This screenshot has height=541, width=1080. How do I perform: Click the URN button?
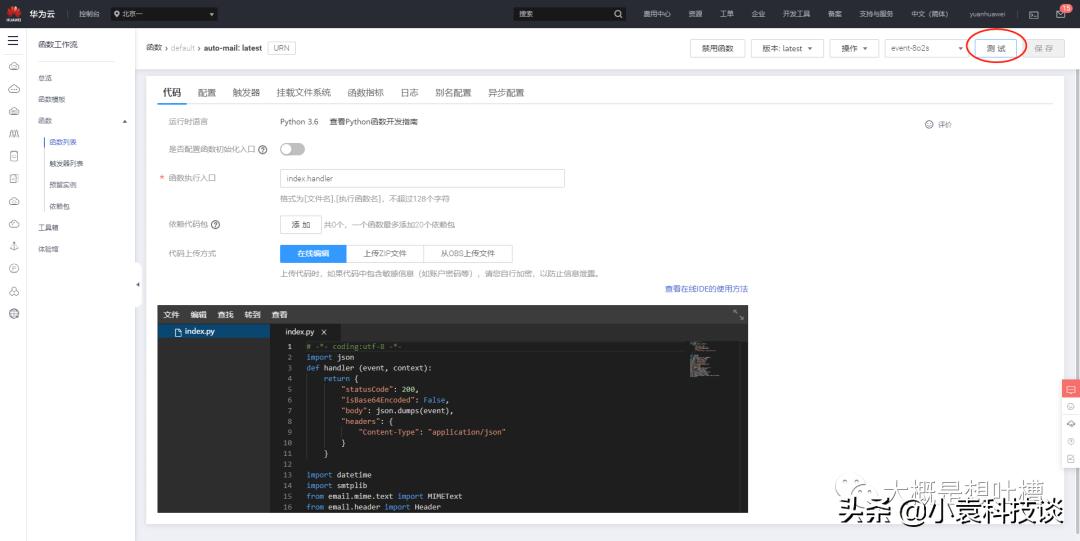282,48
